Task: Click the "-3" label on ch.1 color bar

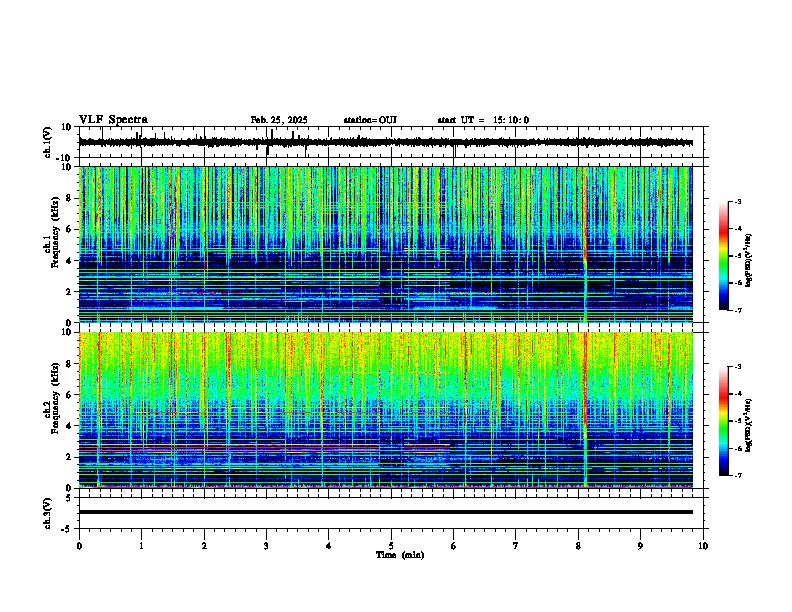Action: point(738,201)
